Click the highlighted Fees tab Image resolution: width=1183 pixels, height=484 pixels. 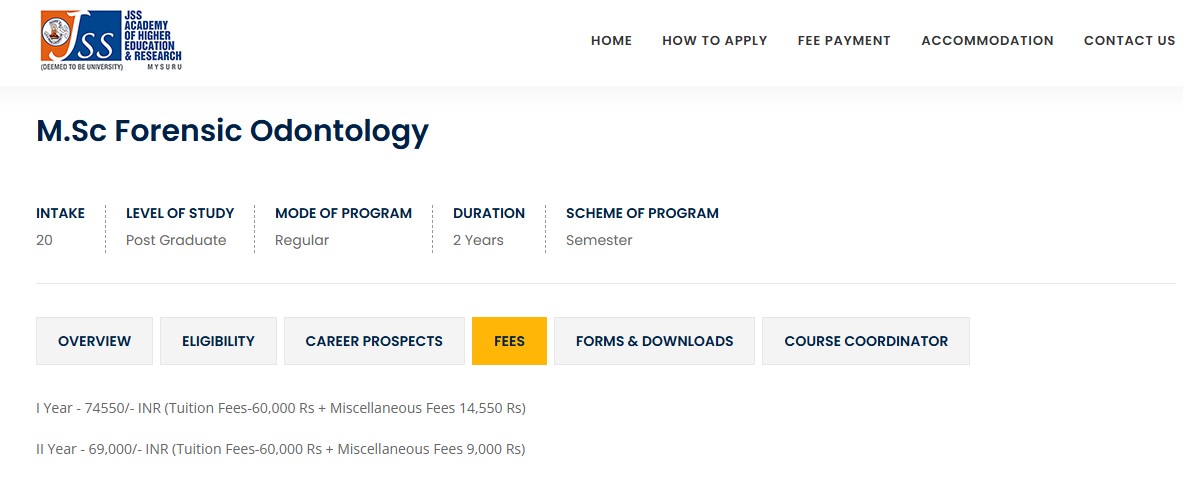pyautogui.click(x=509, y=341)
